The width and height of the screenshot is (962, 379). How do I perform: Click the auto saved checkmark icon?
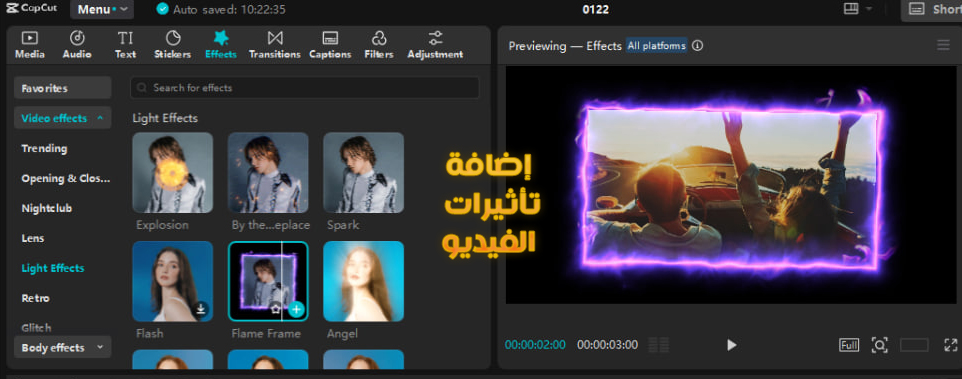[x=162, y=9]
